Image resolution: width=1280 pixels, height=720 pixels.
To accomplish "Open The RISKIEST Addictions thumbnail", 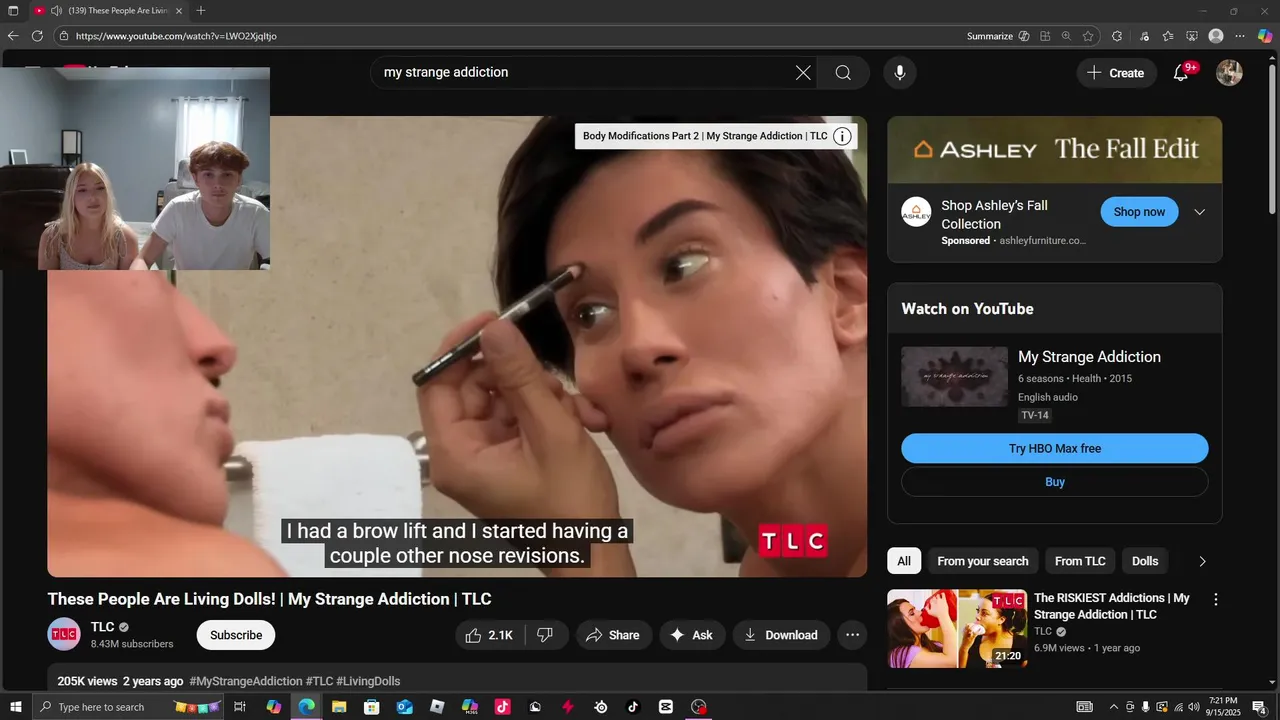I will (957, 629).
